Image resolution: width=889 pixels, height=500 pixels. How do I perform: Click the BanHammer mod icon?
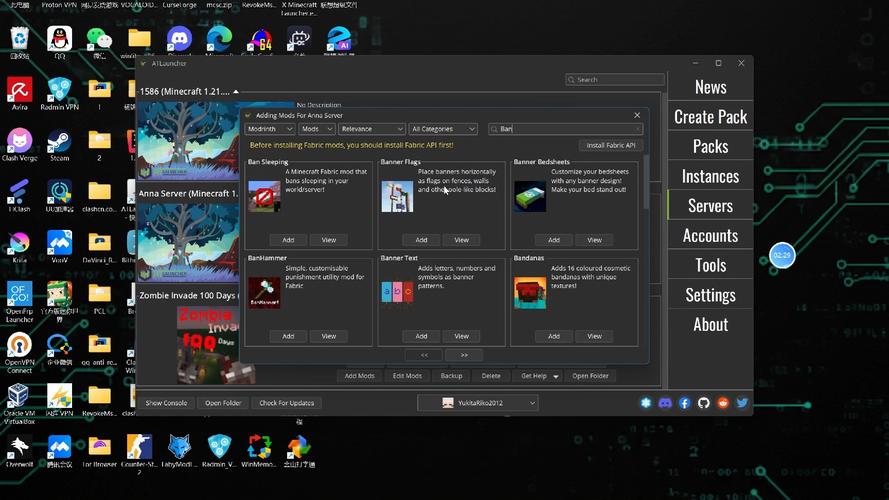pos(264,292)
